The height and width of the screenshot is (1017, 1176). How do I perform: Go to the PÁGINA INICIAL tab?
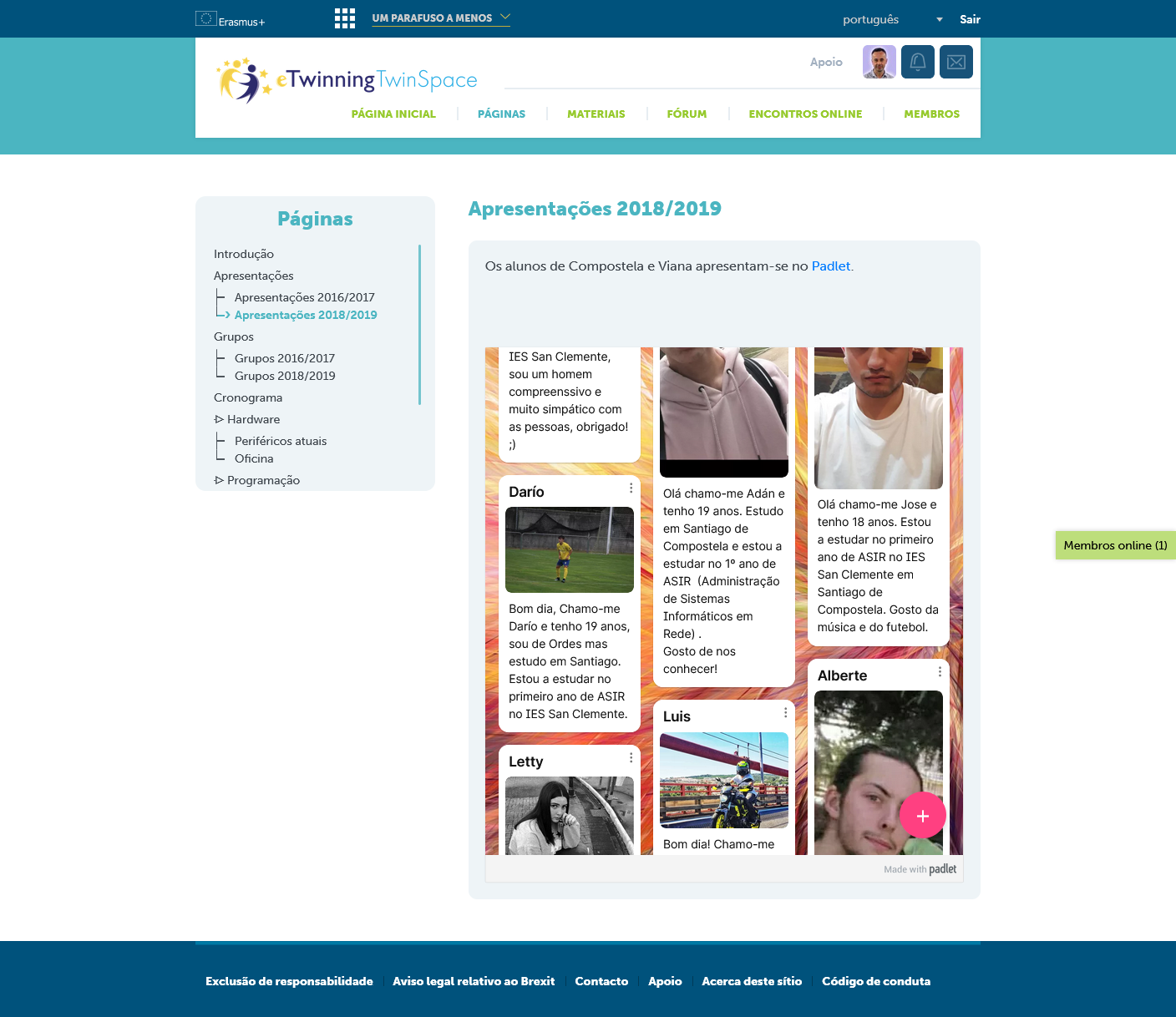coord(393,114)
